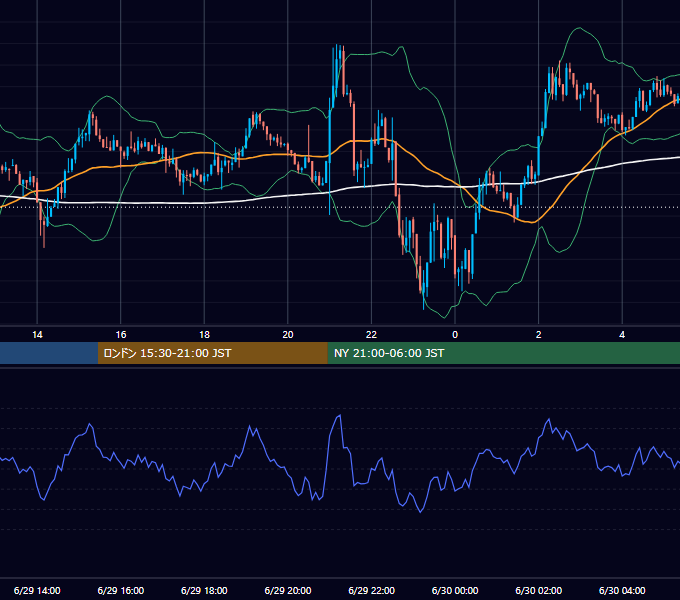Click the London 15:30-21:00 JST session bar
The image size is (680, 600).
212,353
